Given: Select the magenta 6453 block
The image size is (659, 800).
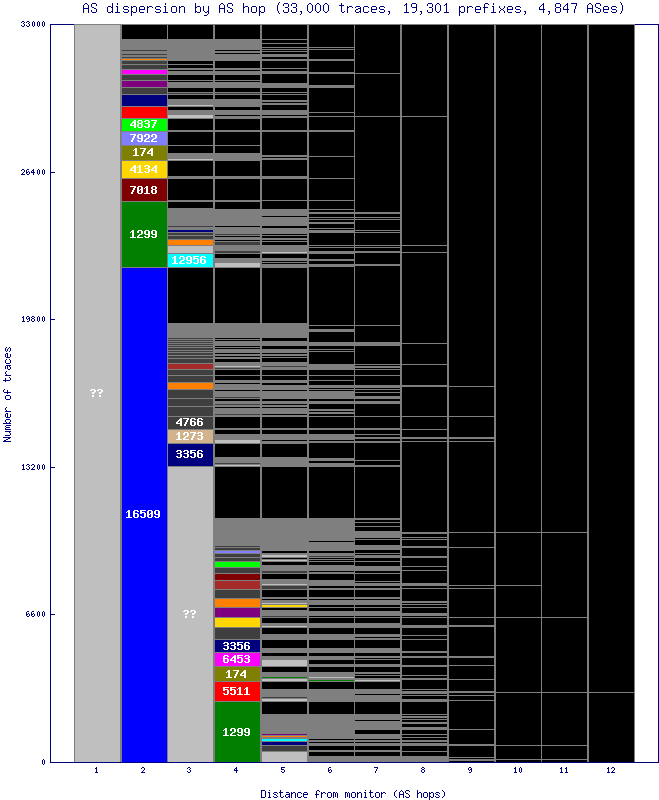Looking at the screenshot, I should click(x=237, y=659).
